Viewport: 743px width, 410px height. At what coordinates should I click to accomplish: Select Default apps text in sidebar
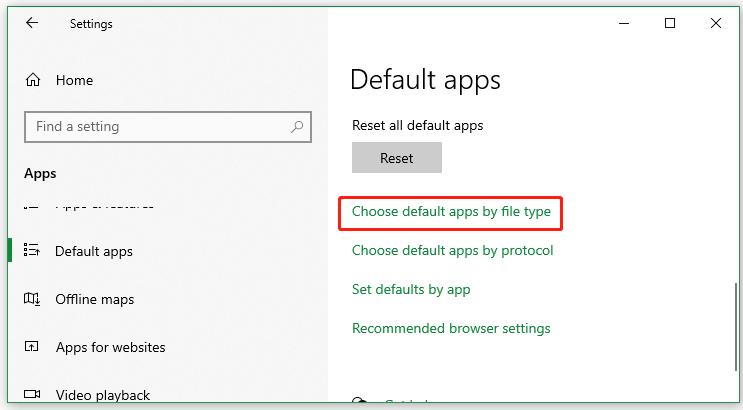tap(94, 251)
